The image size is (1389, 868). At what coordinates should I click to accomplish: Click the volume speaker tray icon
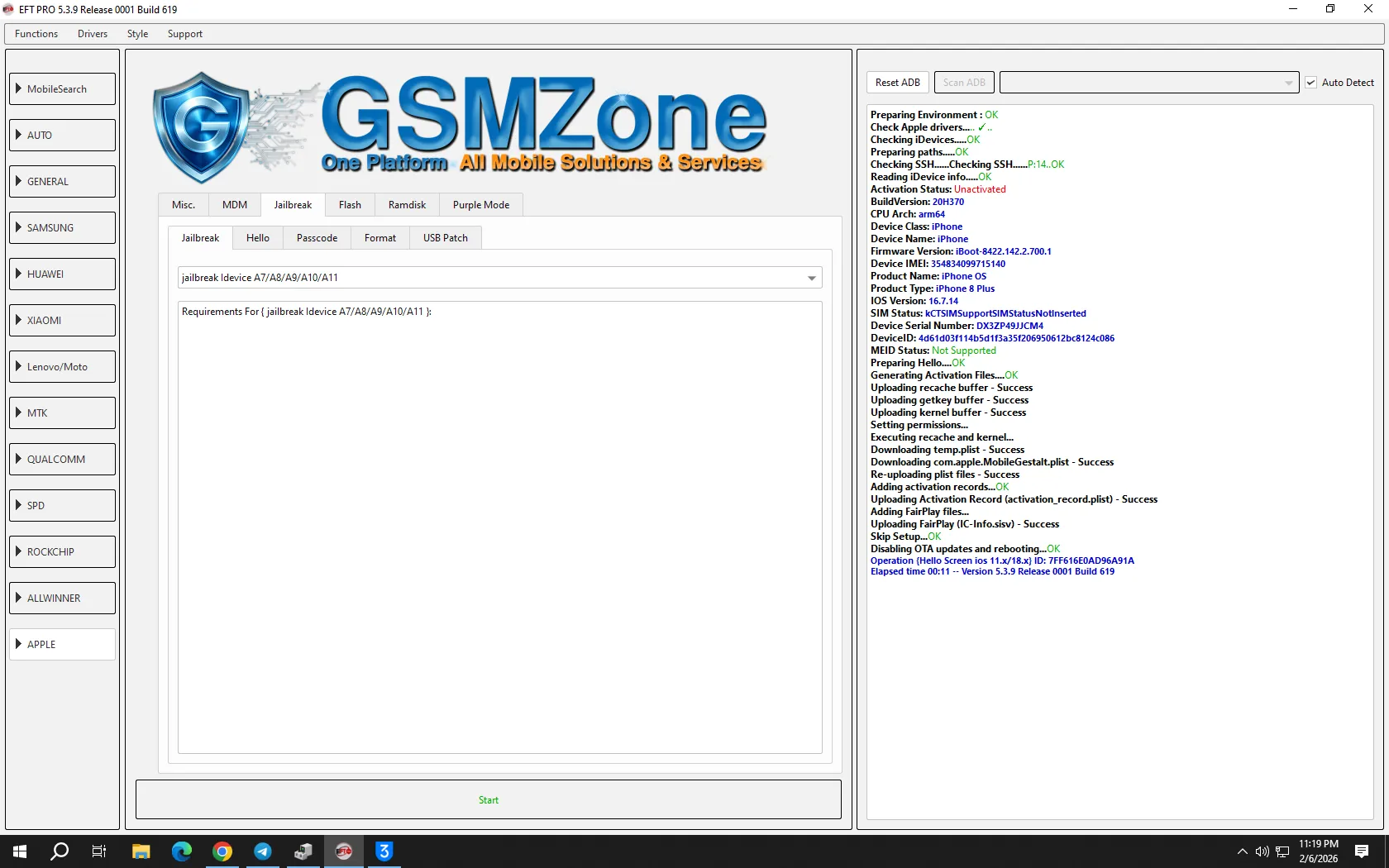point(1262,851)
